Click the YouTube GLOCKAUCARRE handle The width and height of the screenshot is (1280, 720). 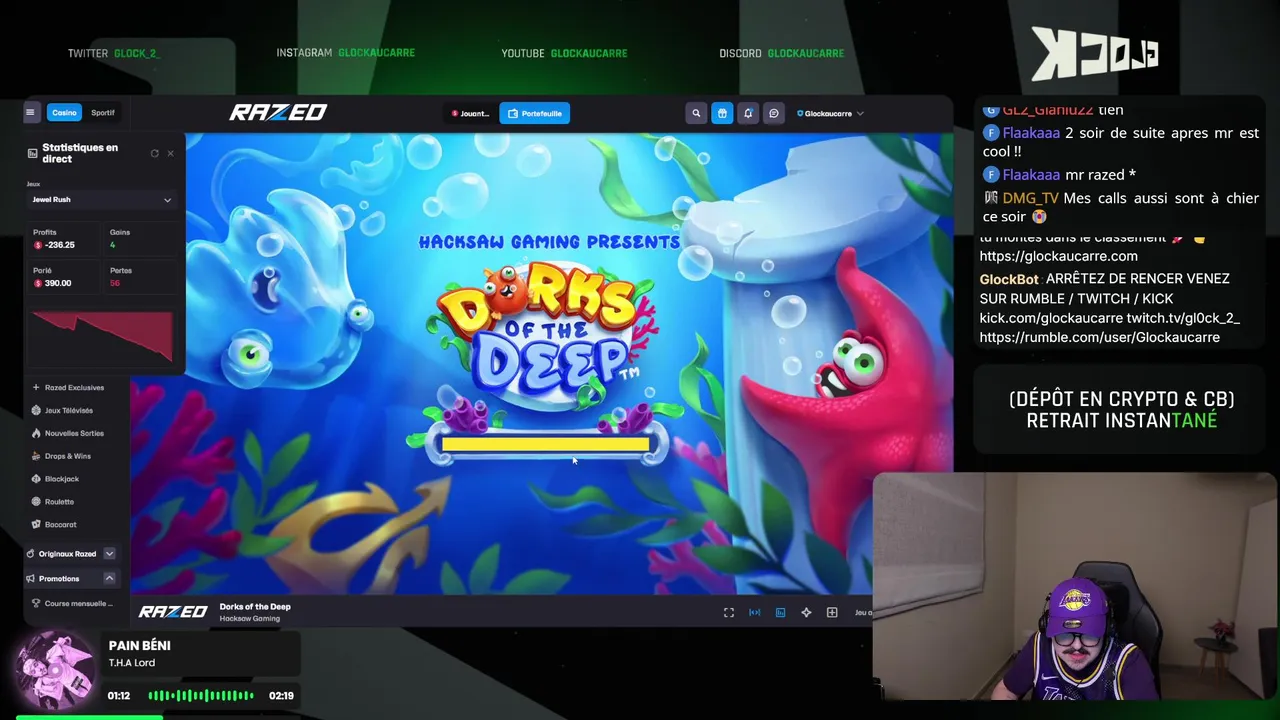coord(589,54)
